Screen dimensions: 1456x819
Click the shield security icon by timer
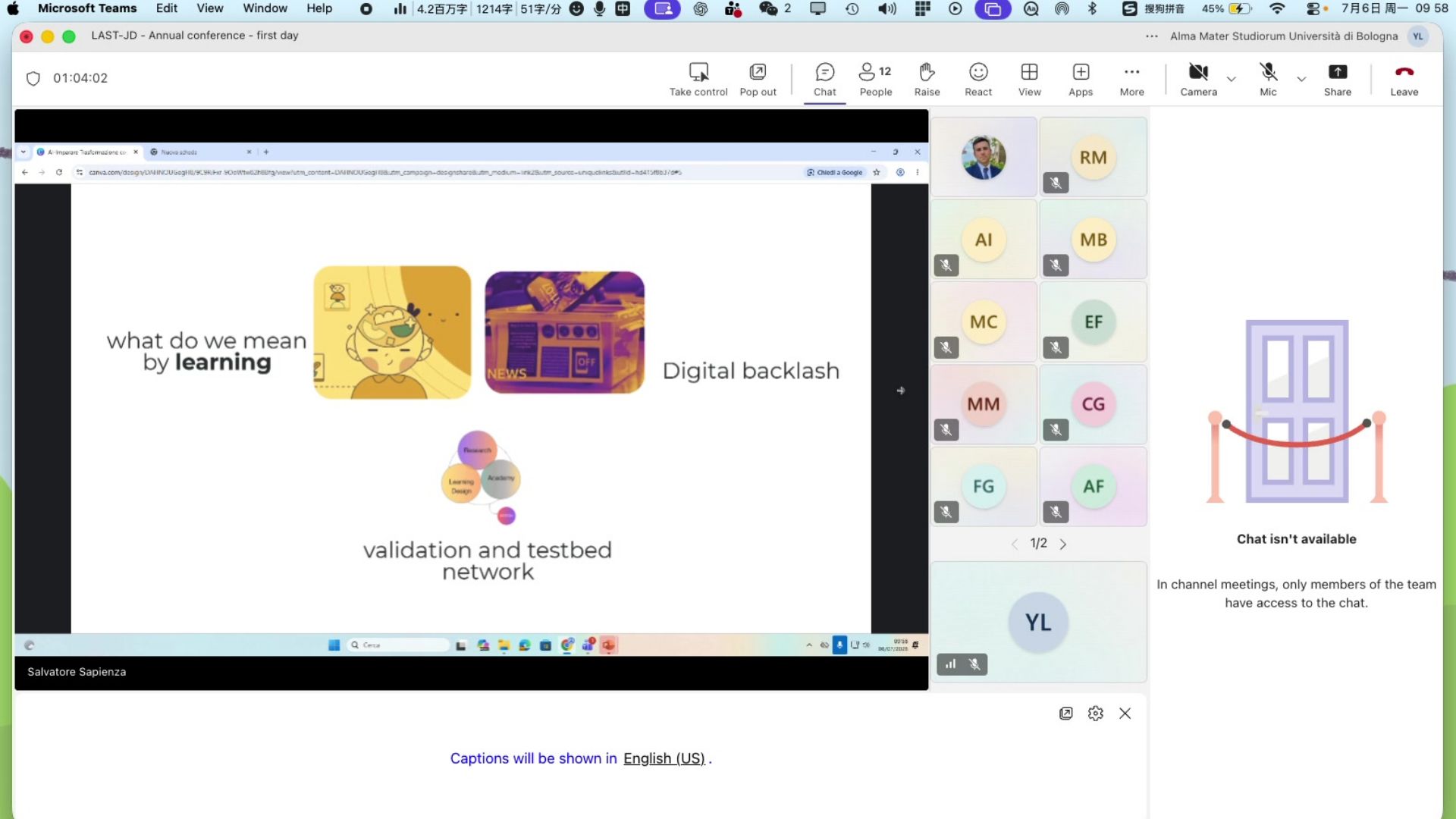(33, 78)
